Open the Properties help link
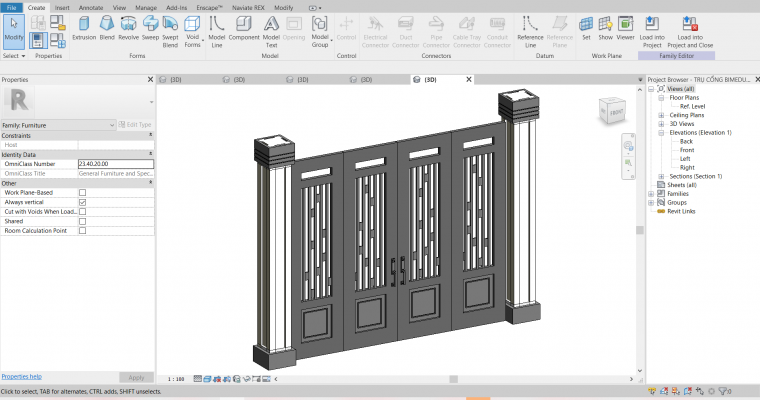The image size is (760, 400). tap(21, 376)
